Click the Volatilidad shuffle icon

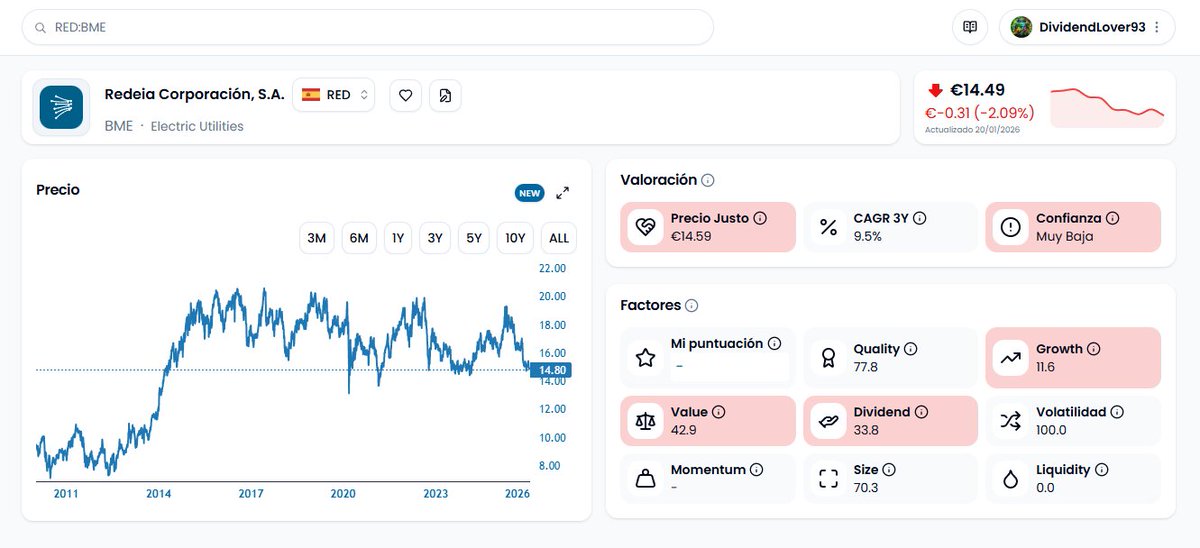point(1011,421)
